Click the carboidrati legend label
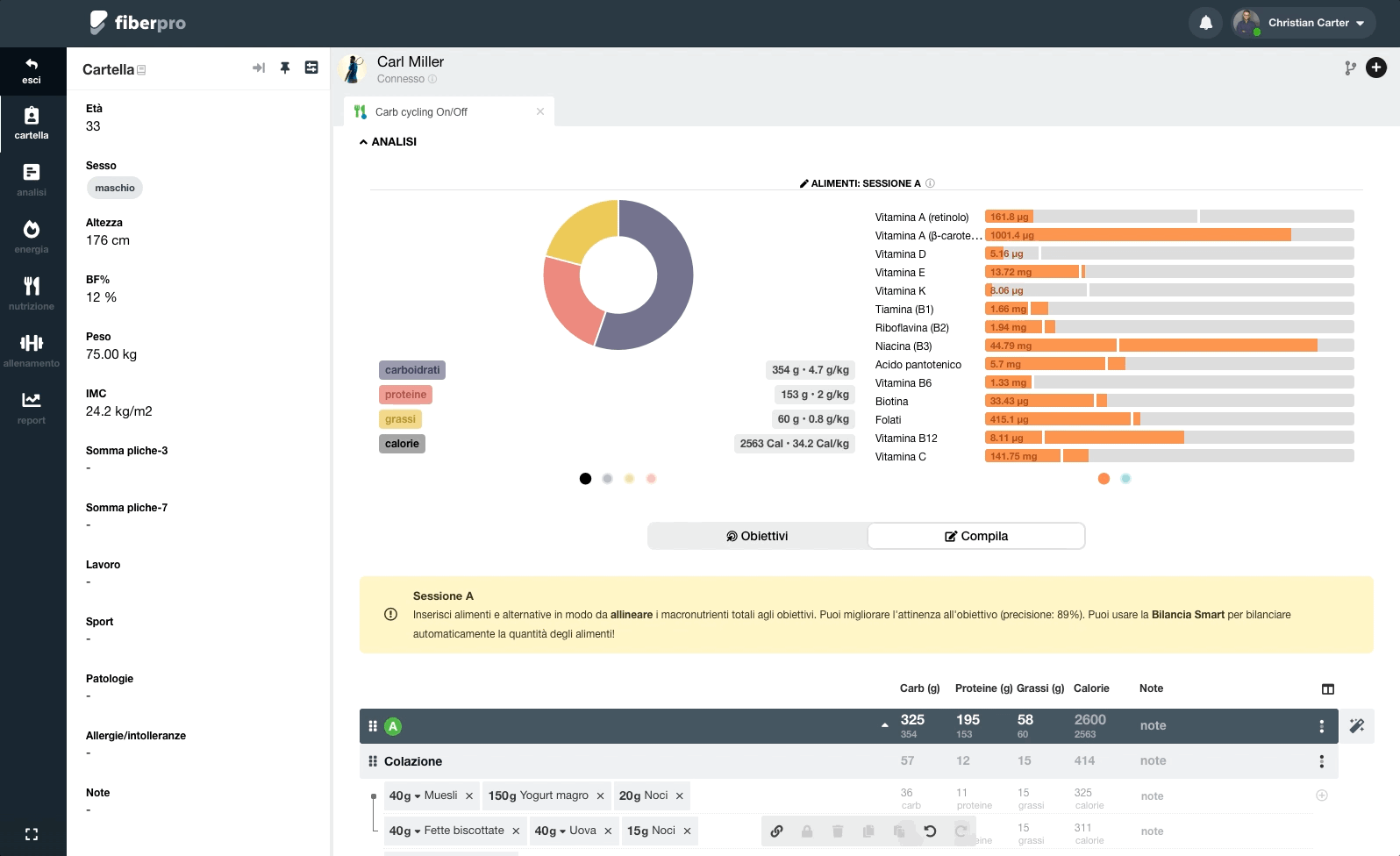The width and height of the screenshot is (1400, 856). (411, 370)
